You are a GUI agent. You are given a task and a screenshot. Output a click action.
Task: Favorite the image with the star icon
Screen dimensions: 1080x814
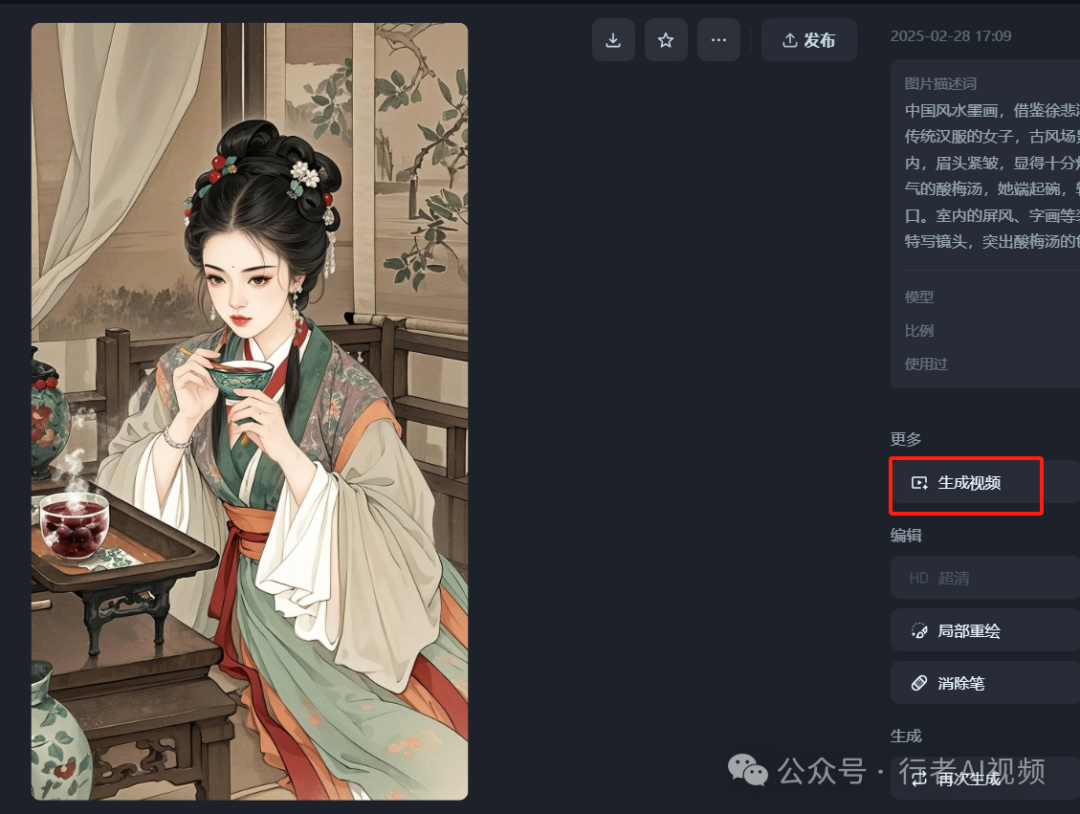665,40
